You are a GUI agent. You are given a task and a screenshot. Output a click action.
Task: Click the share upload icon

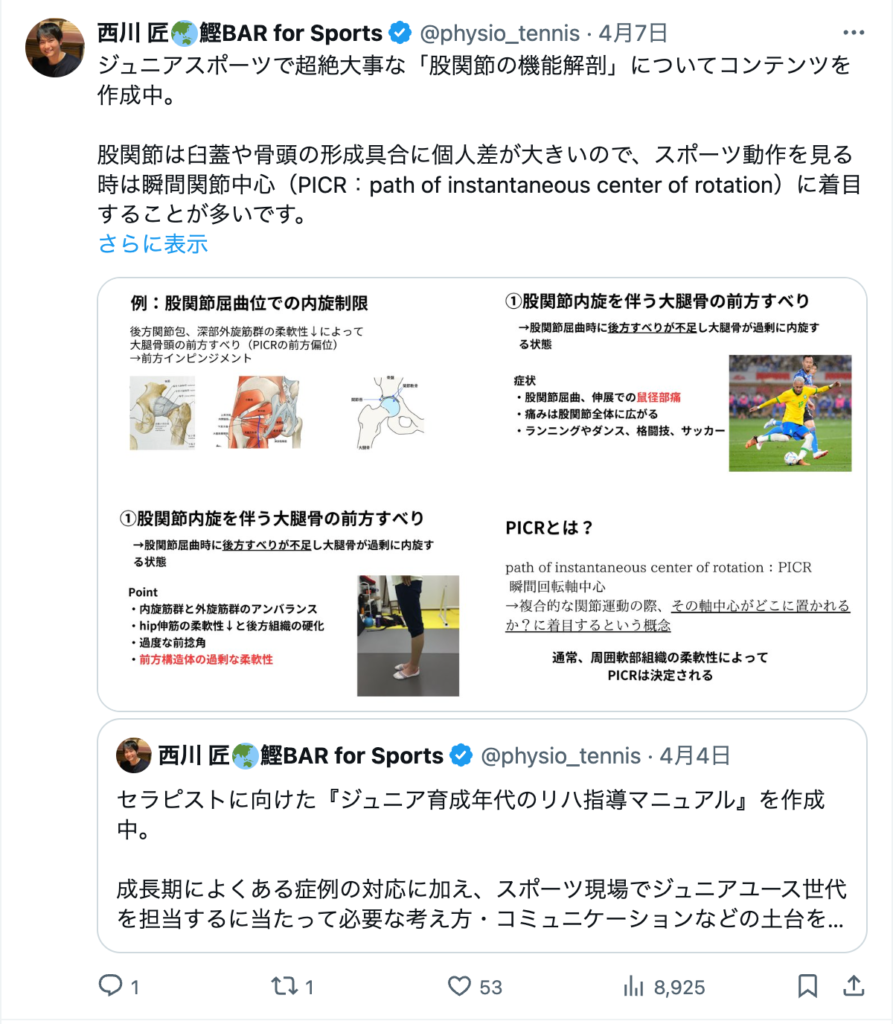click(x=853, y=985)
